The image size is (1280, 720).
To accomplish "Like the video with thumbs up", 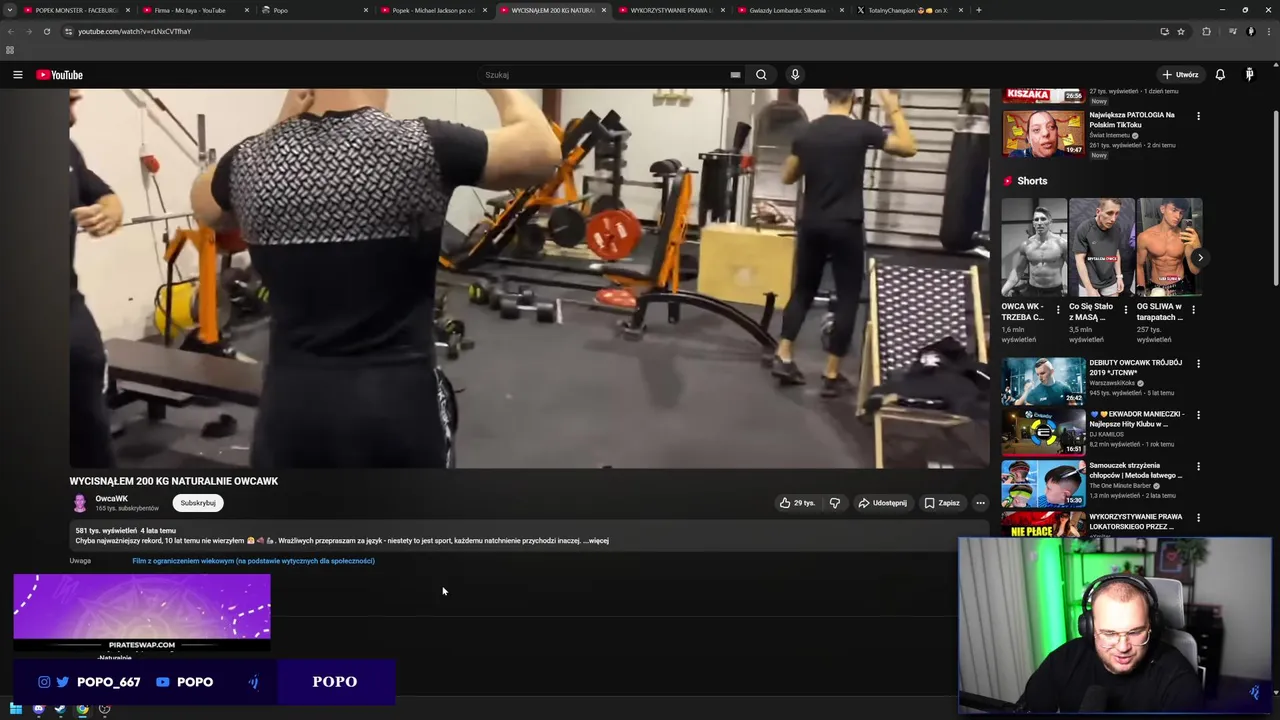I will [797, 503].
